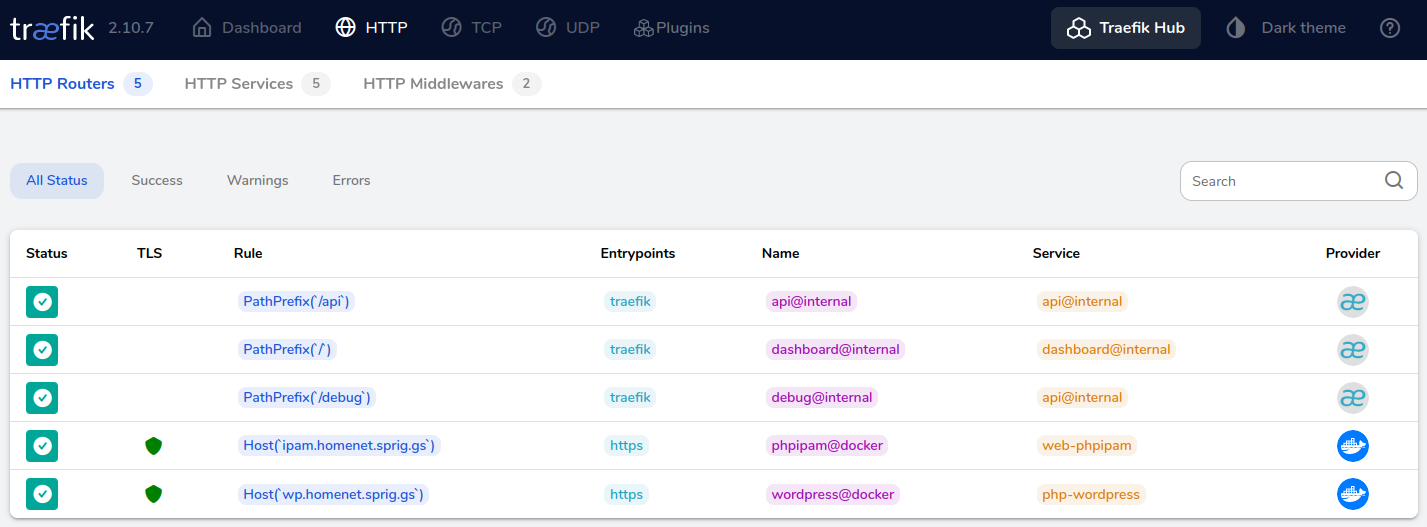1427x527 pixels.
Task: Filter routers by Warnings
Action: [258, 181]
